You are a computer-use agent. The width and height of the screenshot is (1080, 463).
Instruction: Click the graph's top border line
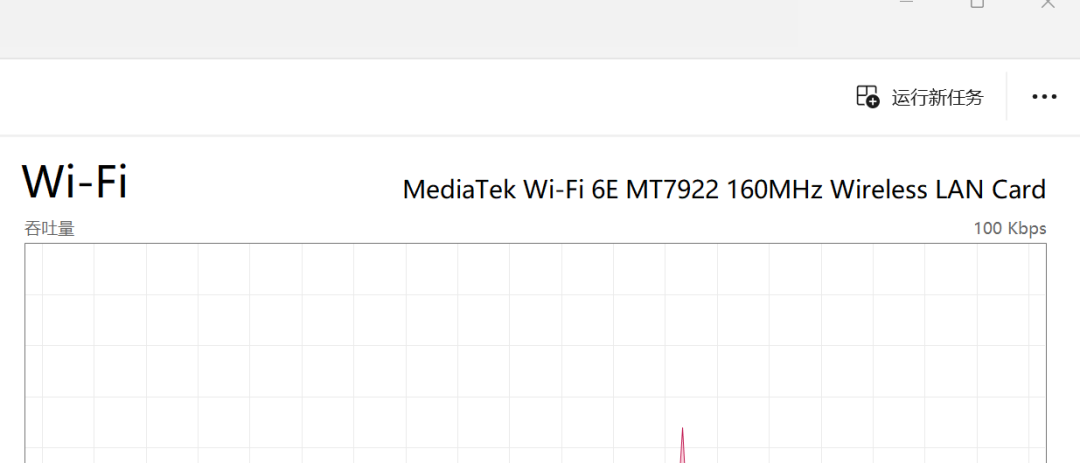[536, 243]
